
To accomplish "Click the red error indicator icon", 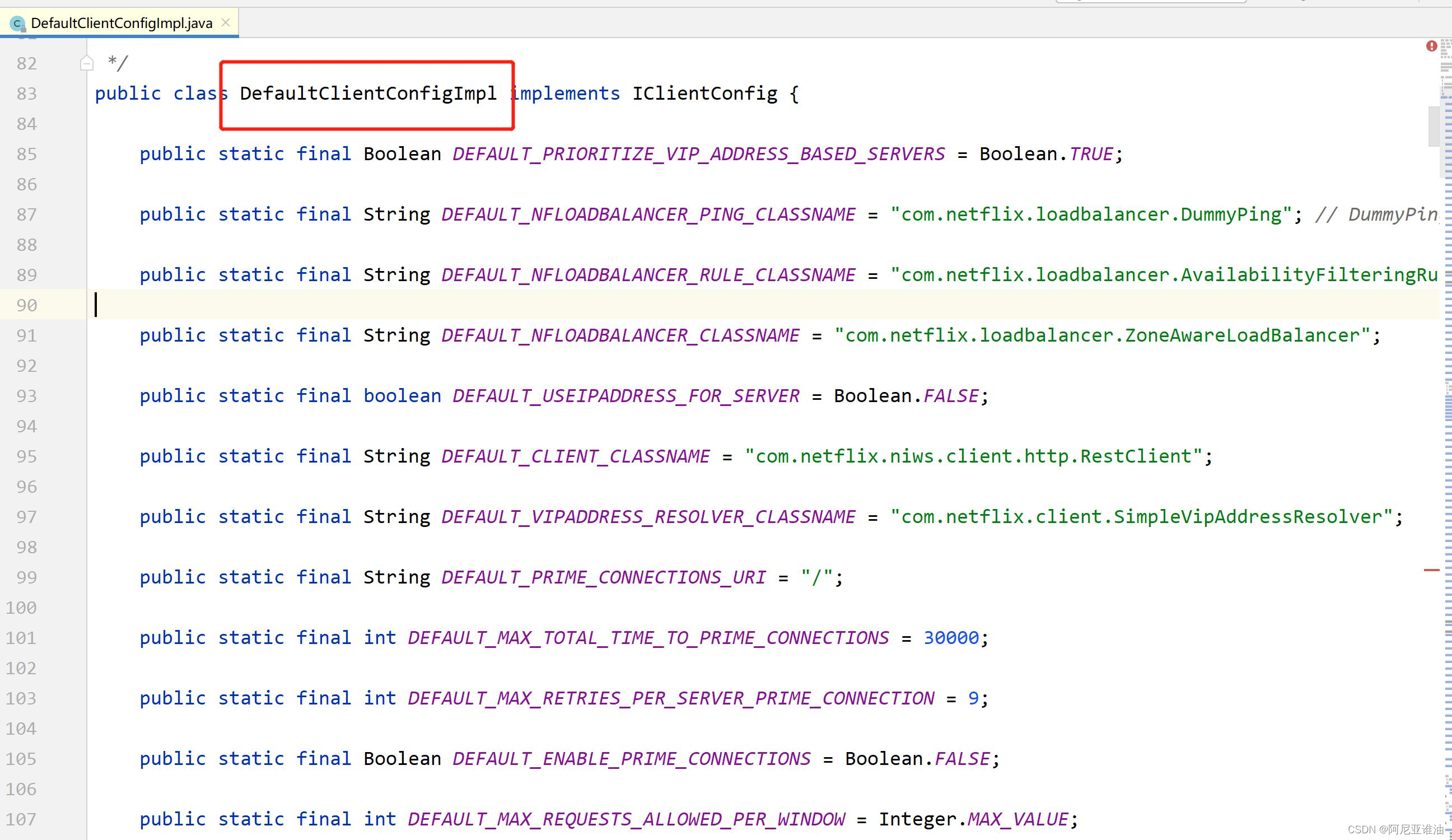I will click(1431, 46).
